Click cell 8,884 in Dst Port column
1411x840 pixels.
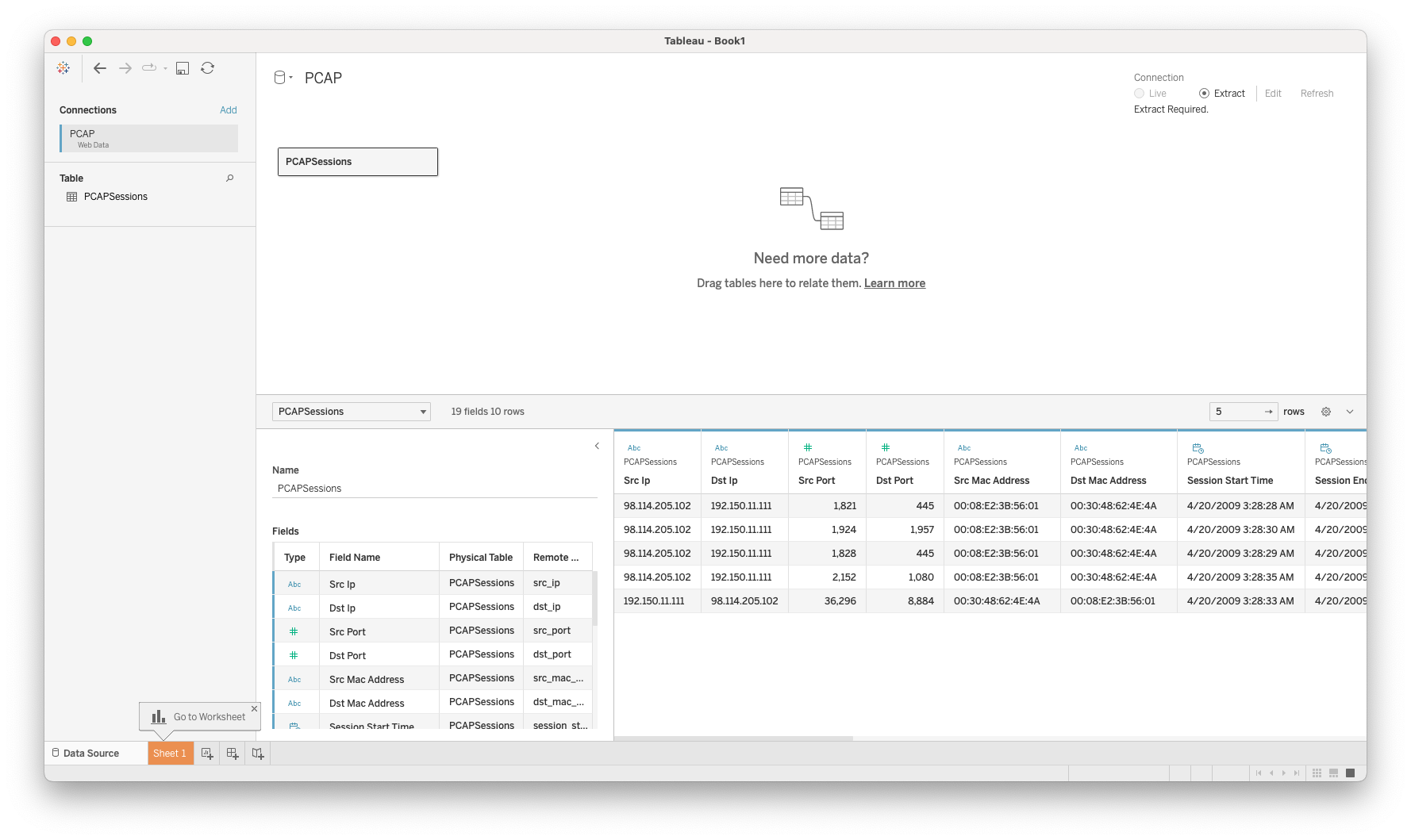click(x=905, y=601)
